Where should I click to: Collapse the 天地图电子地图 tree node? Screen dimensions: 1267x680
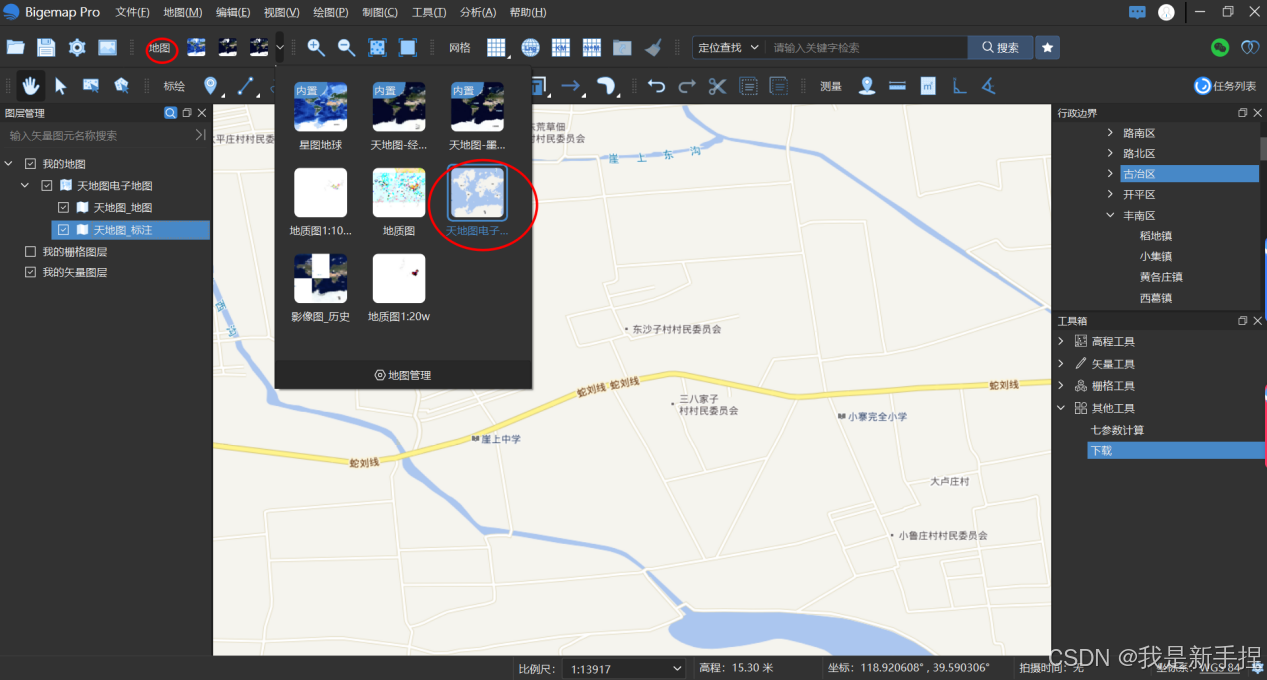[x=26, y=186]
